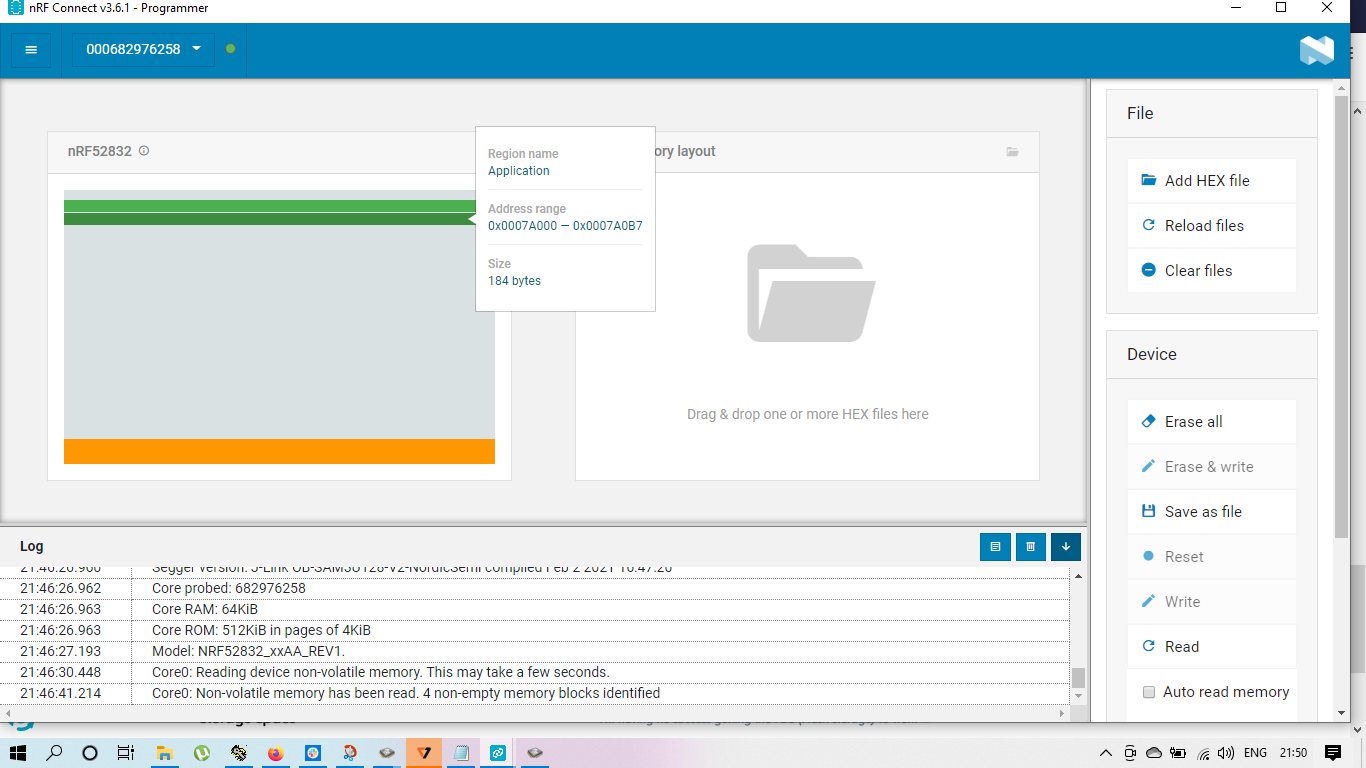Image resolution: width=1366 pixels, height=768 pixels.
Task: Click the Reset device button
Action: tap(1212, 557)
